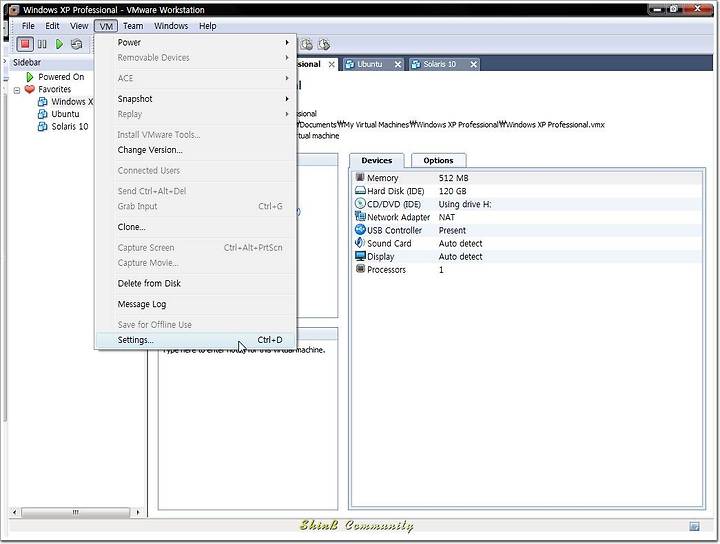The image size is (720, 544).
Task: Select Delete from Disk menu item
Action: pos(196,283)
